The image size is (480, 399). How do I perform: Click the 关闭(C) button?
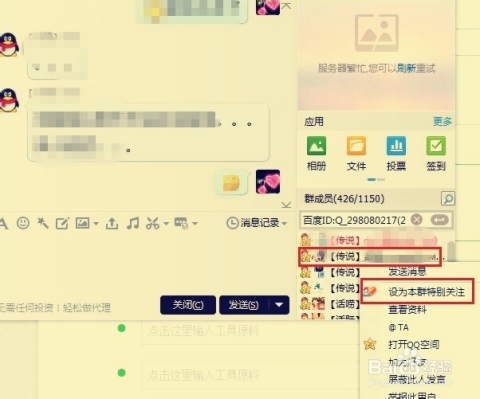coord(188,305)
